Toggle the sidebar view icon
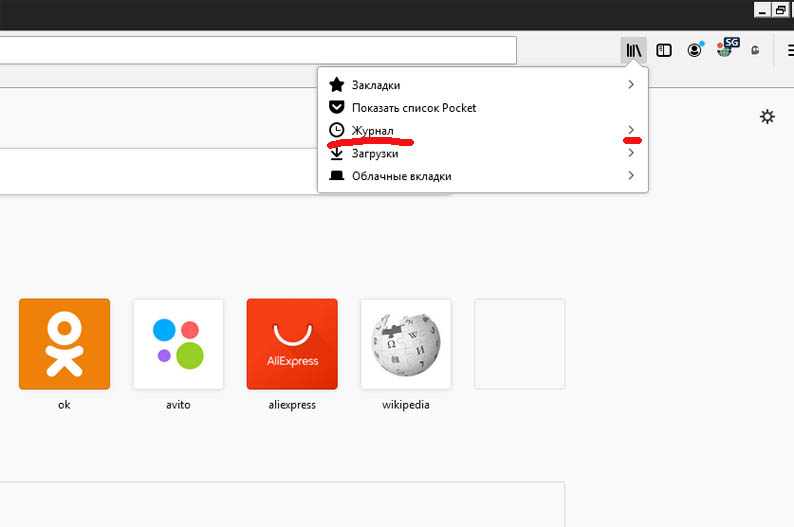 click(664, 50)
